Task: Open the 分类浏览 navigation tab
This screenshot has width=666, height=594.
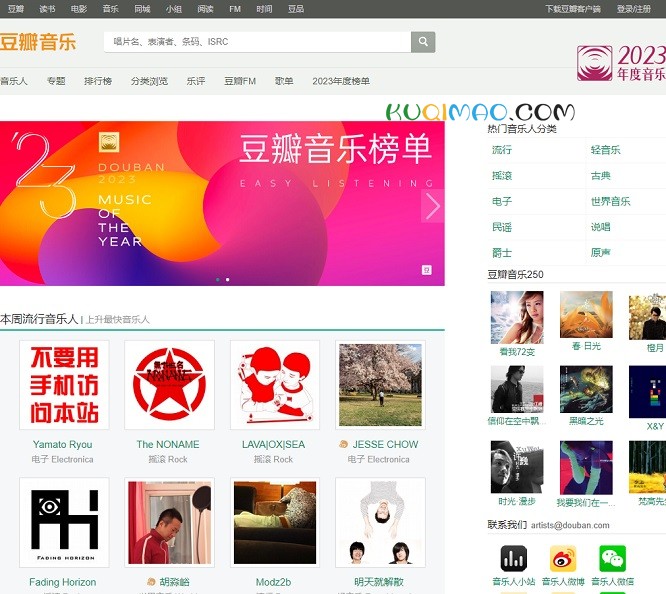Action: pos(149,81)
